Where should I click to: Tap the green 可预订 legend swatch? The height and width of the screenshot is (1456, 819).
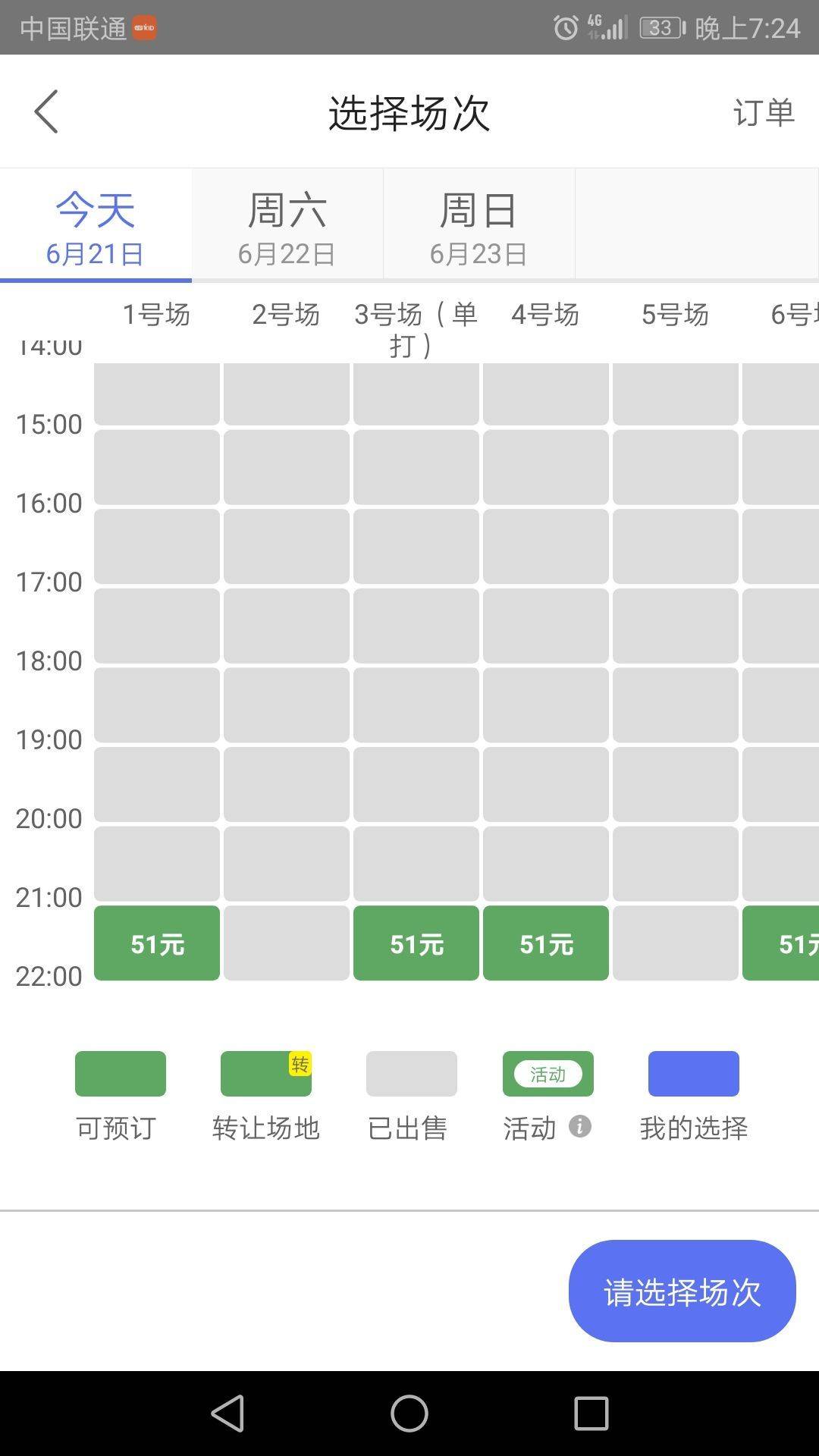[121, 1074]
